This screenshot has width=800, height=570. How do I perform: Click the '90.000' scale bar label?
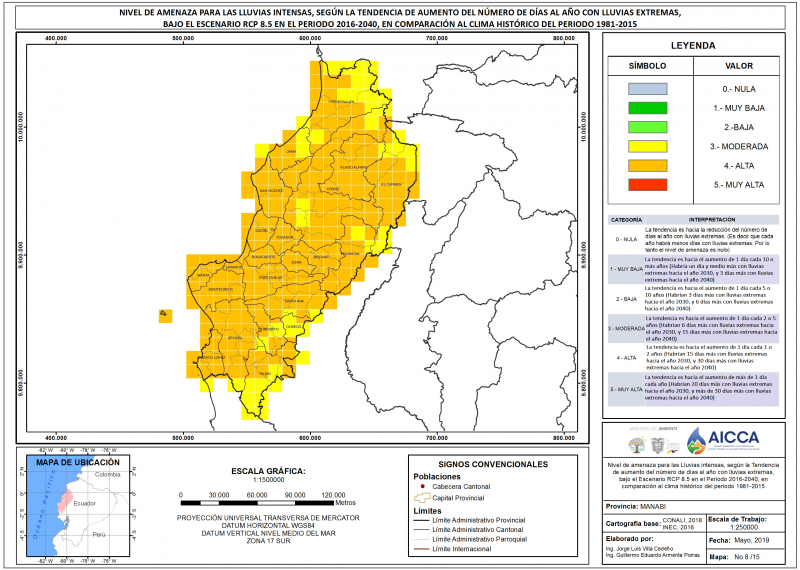(295, 495)
